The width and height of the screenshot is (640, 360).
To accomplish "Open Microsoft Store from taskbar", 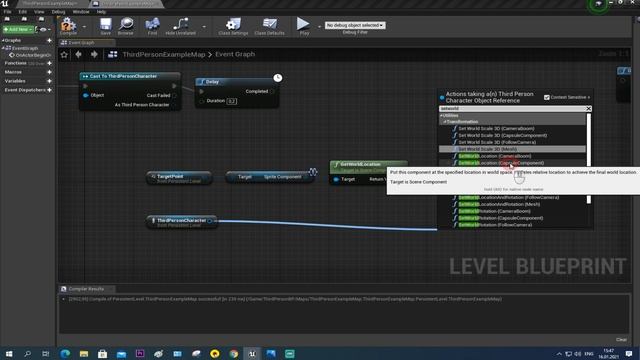I will [x=102, y=353].
